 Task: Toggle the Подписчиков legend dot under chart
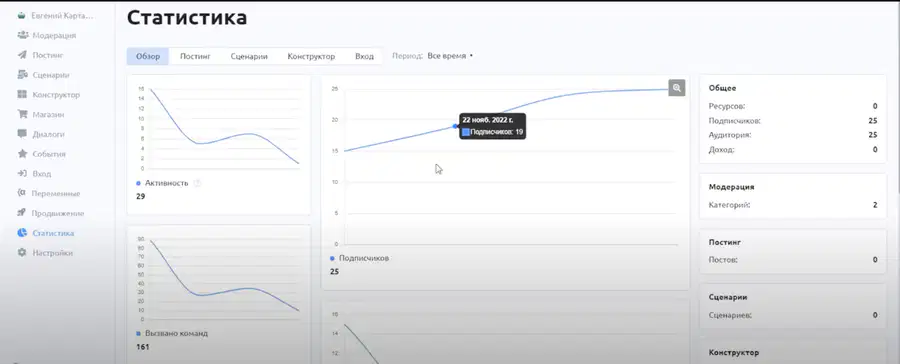(x=332, y=258)
